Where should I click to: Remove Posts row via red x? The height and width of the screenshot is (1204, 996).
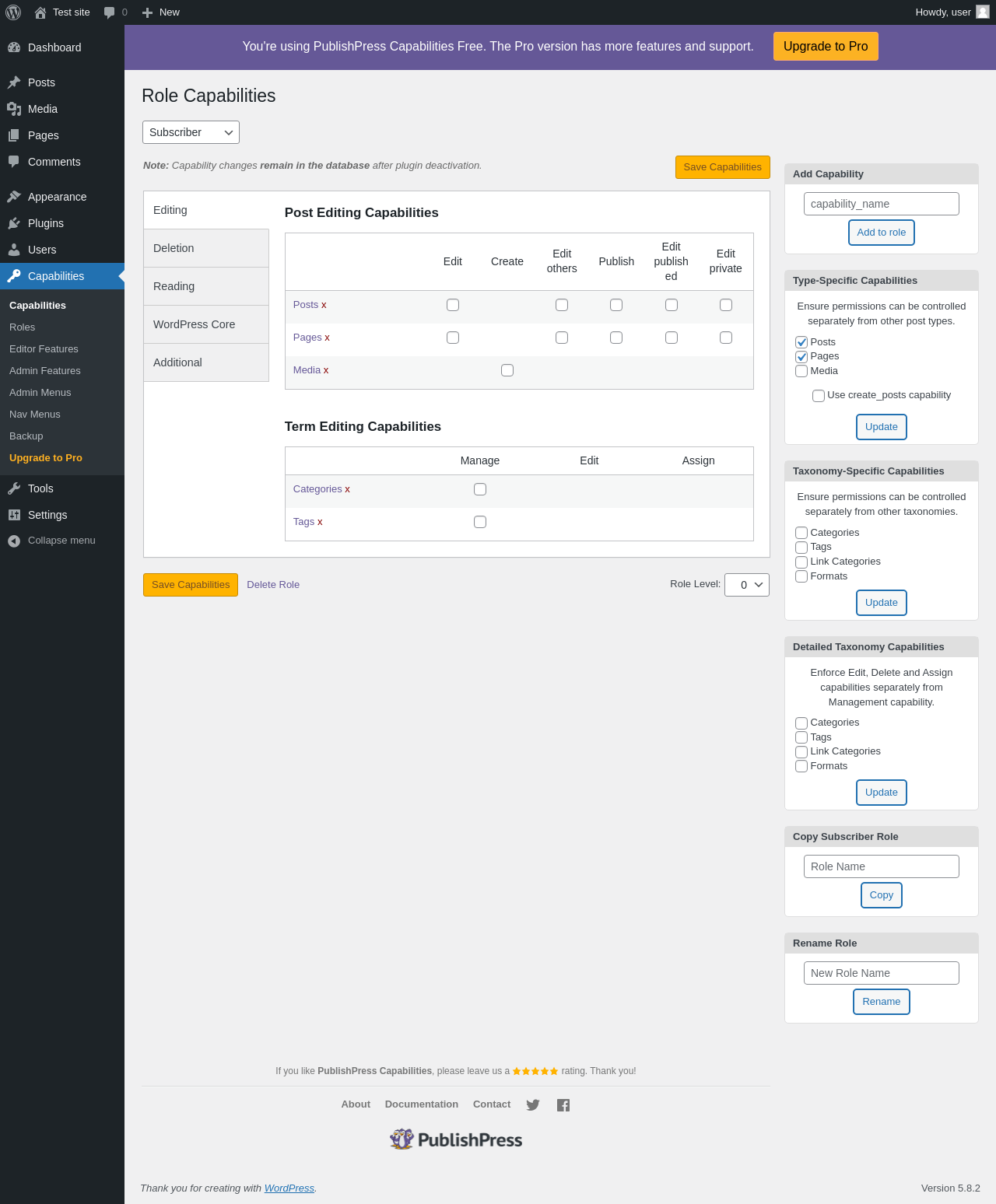[324, 305]
